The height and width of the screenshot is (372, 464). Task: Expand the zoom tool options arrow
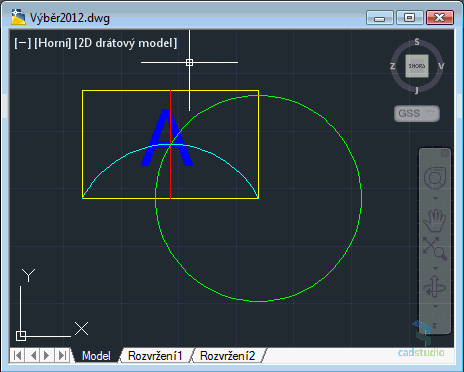coord(435,268)
